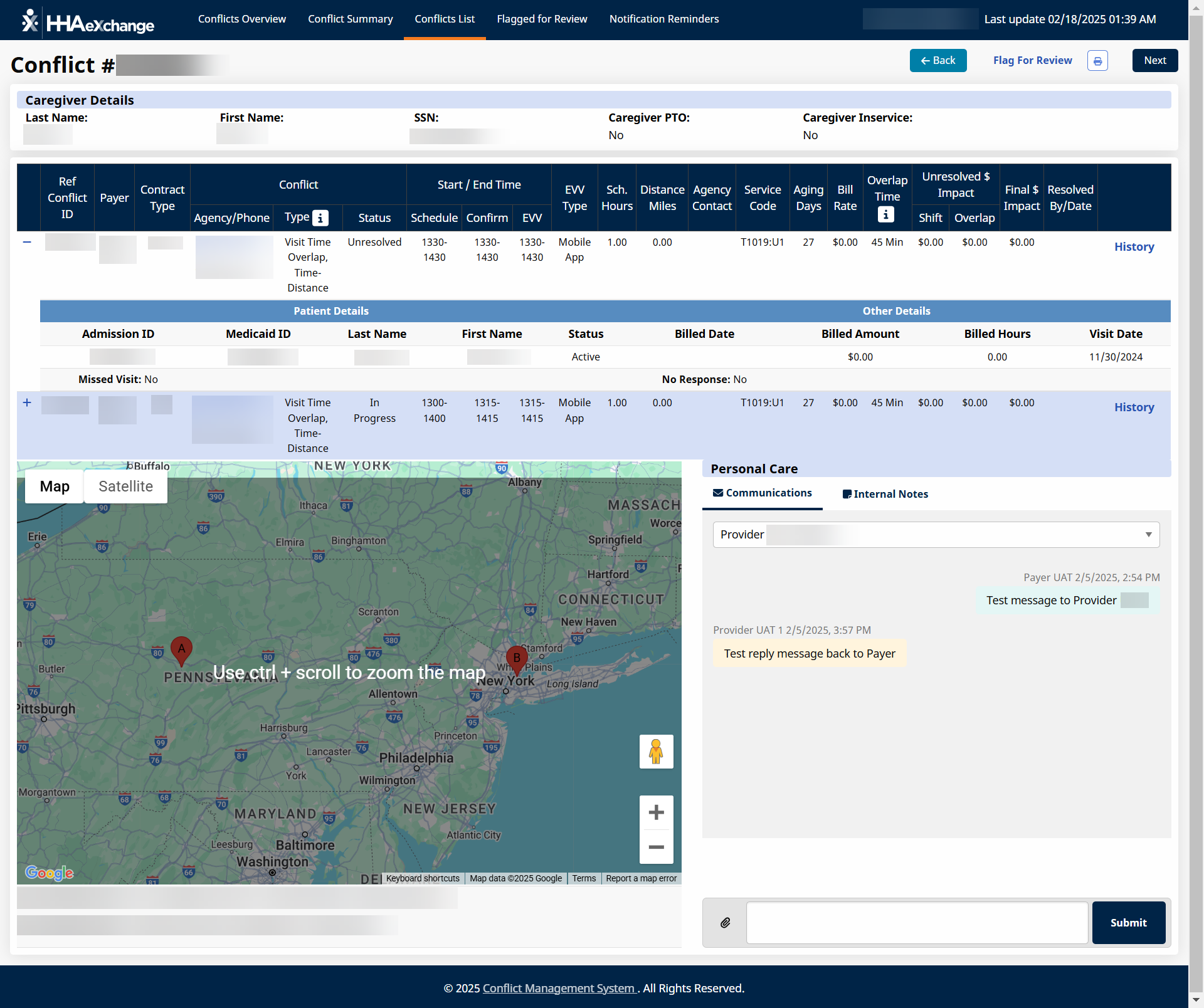The height and width of the screenshot is (1008, 1204).
Task: Zoom out the map with minus
Action: (x=656, y=847)
